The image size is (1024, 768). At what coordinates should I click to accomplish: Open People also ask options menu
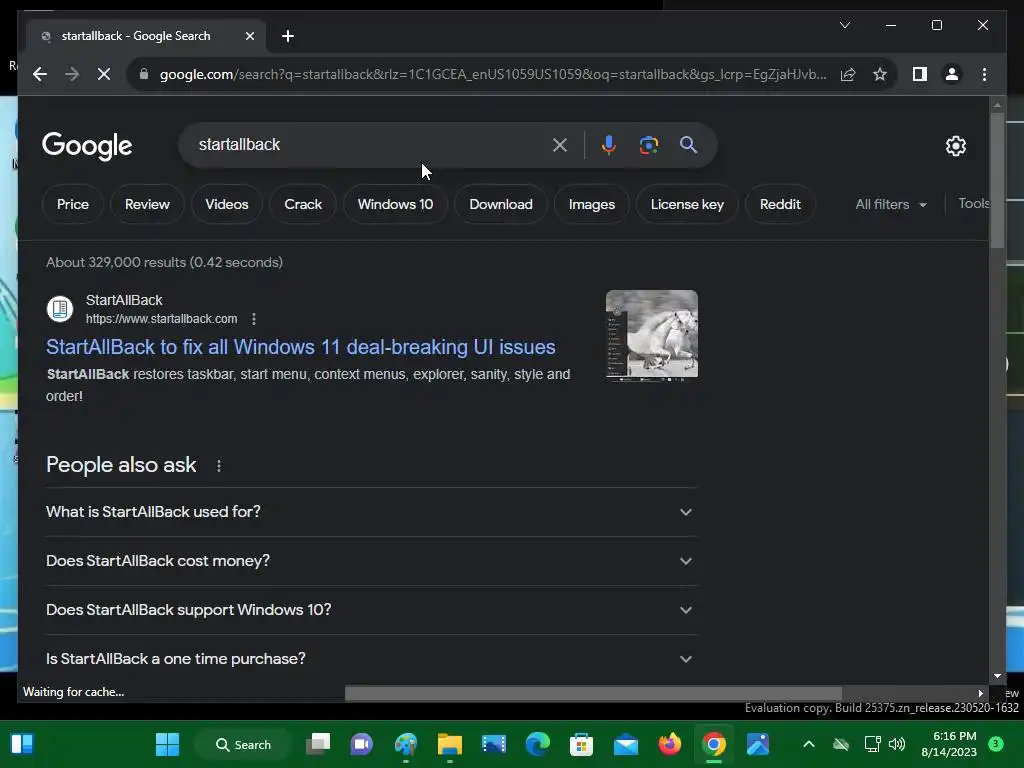coord(219,466)
